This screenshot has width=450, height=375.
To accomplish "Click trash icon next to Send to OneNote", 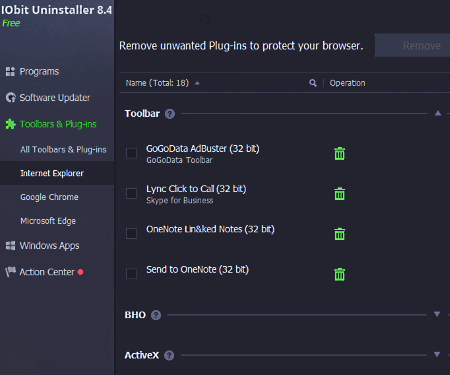I will coord(339,274).
